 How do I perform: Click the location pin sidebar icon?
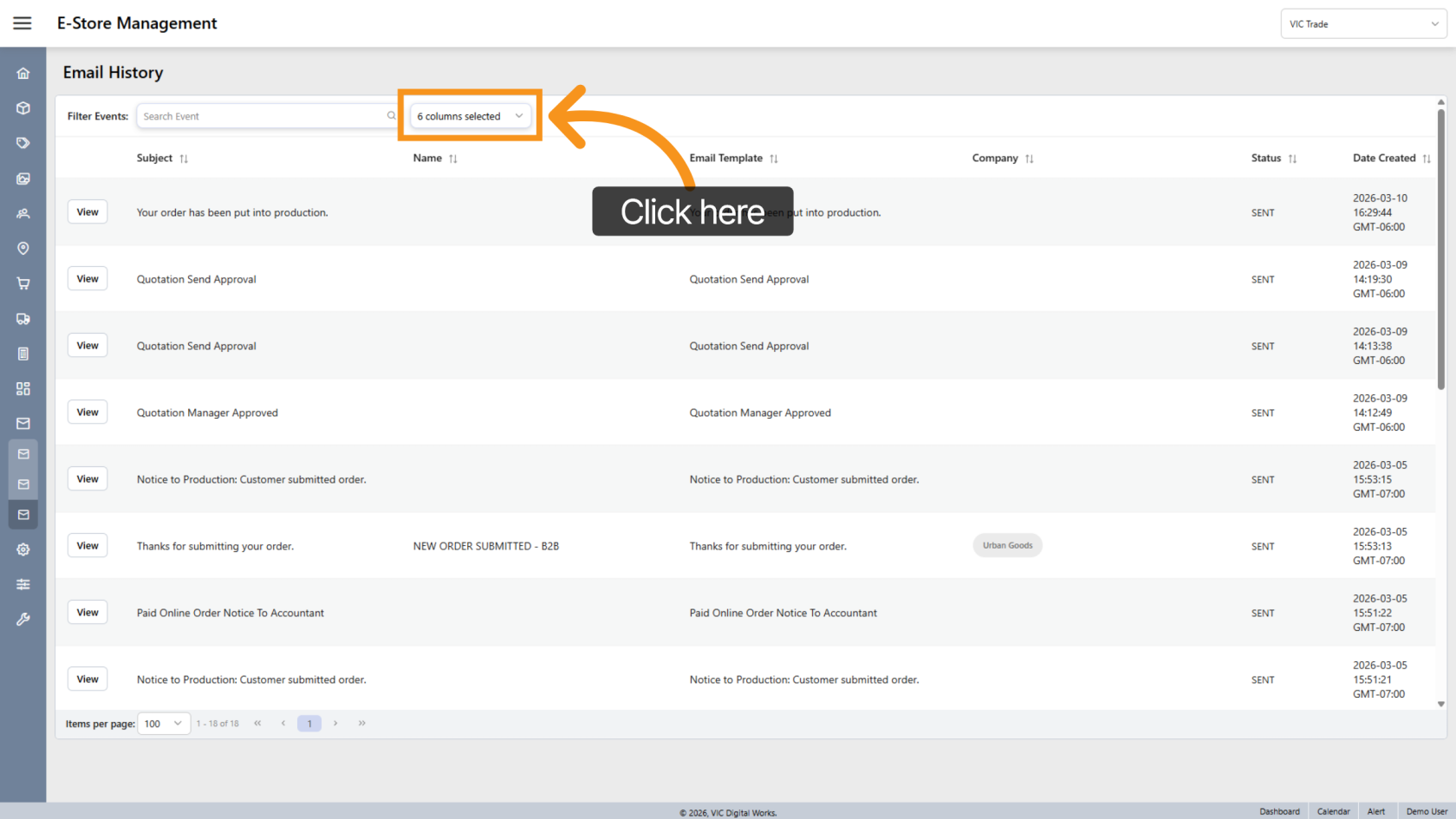(x=23, y=249)
